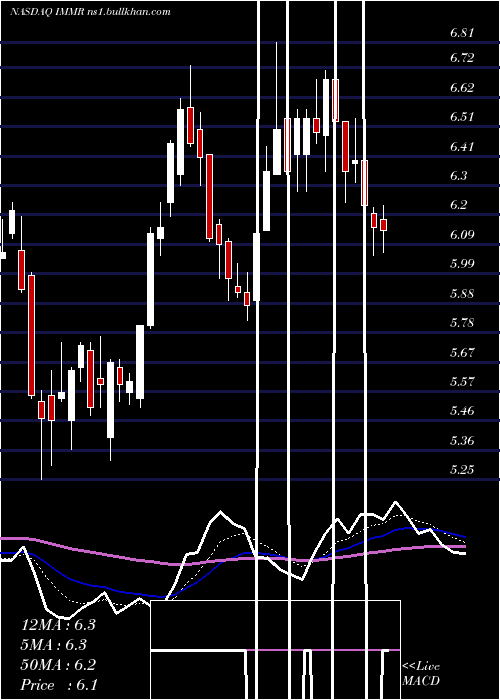
Task: Click the 5MA : 6.3 readout
Action: pyautogui.click(x=54, y=645)
